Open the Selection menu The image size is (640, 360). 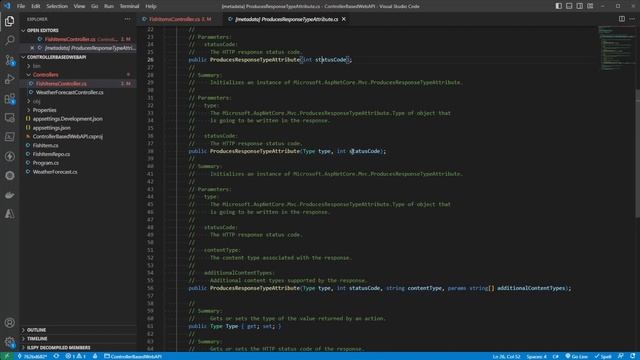[57, 6]
